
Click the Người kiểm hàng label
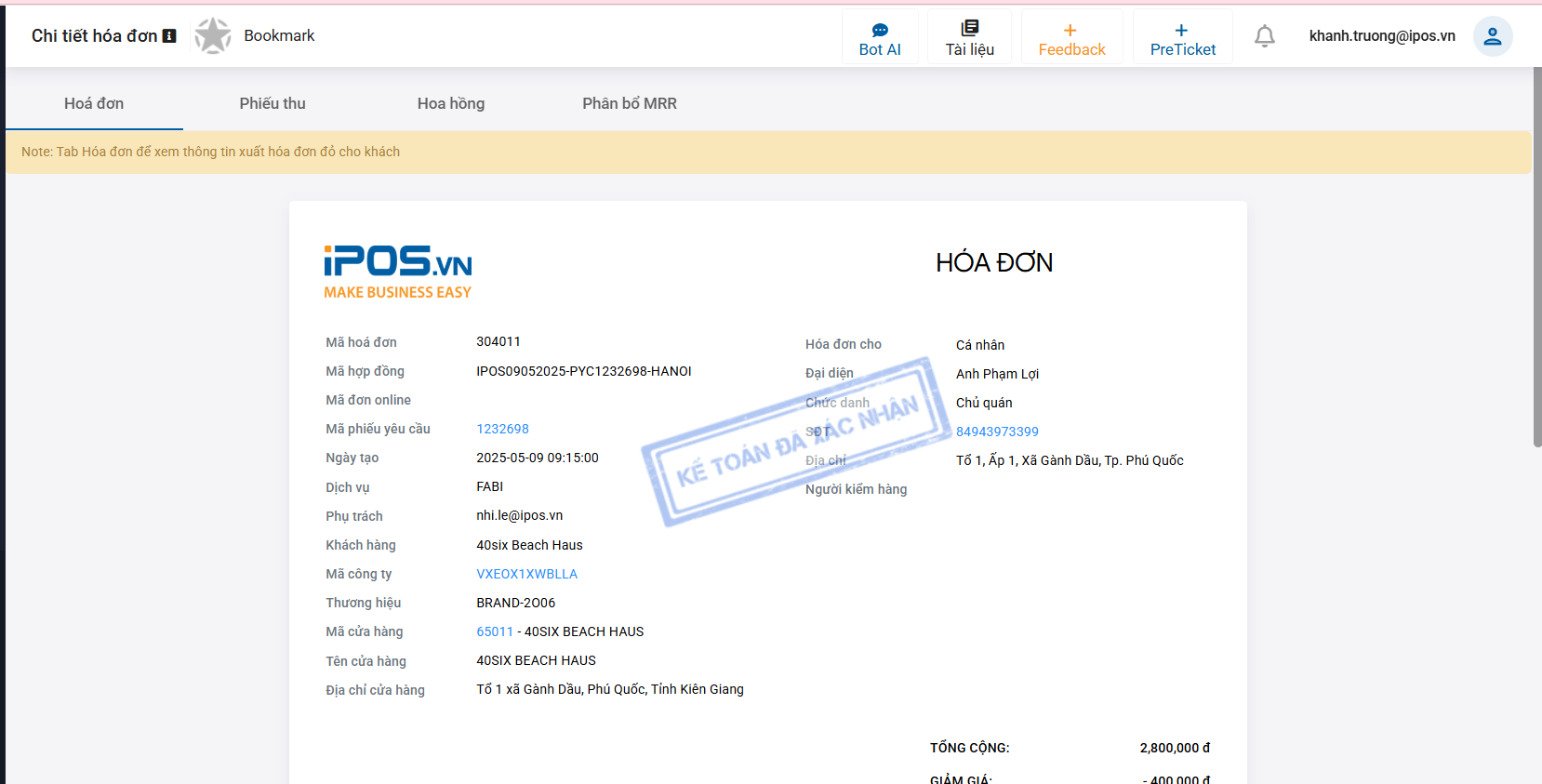[x=856, y=489]
